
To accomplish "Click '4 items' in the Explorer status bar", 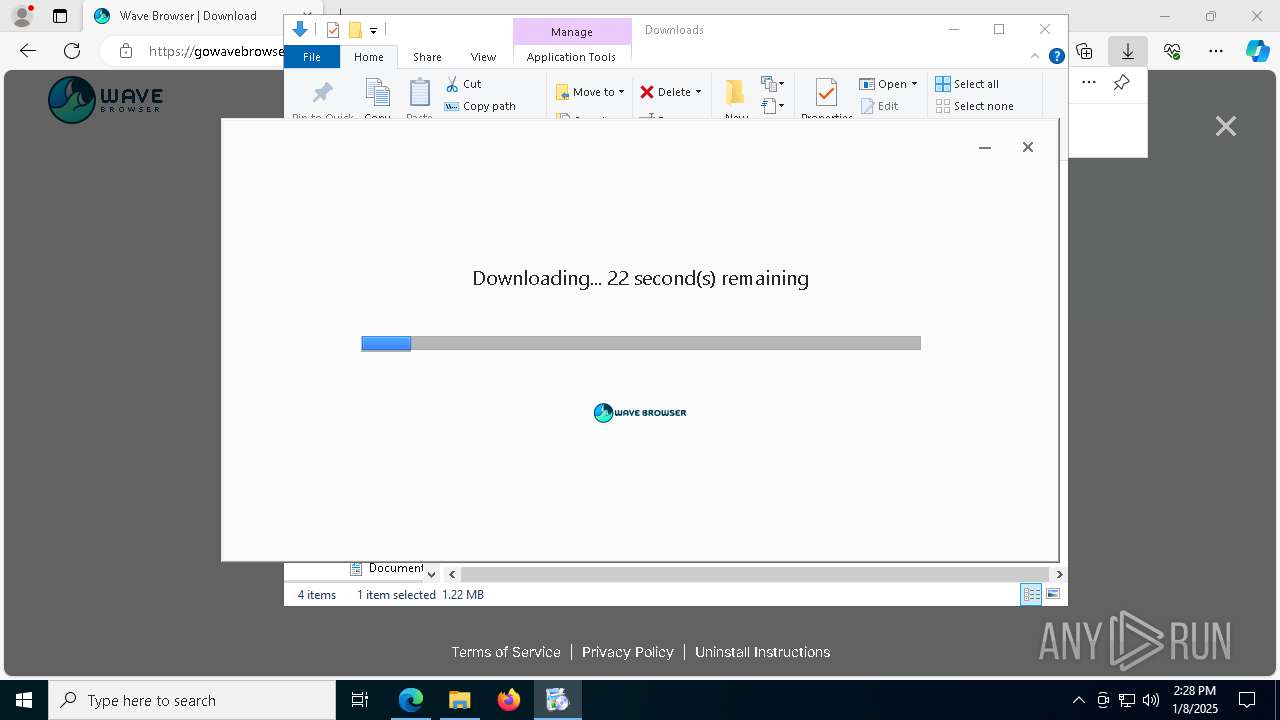I will click(x=317, y=594).
